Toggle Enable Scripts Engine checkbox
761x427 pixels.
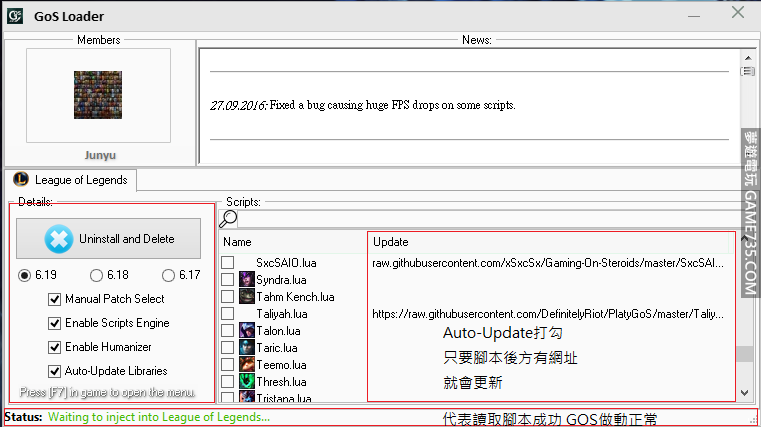click(x=54, y=323)
